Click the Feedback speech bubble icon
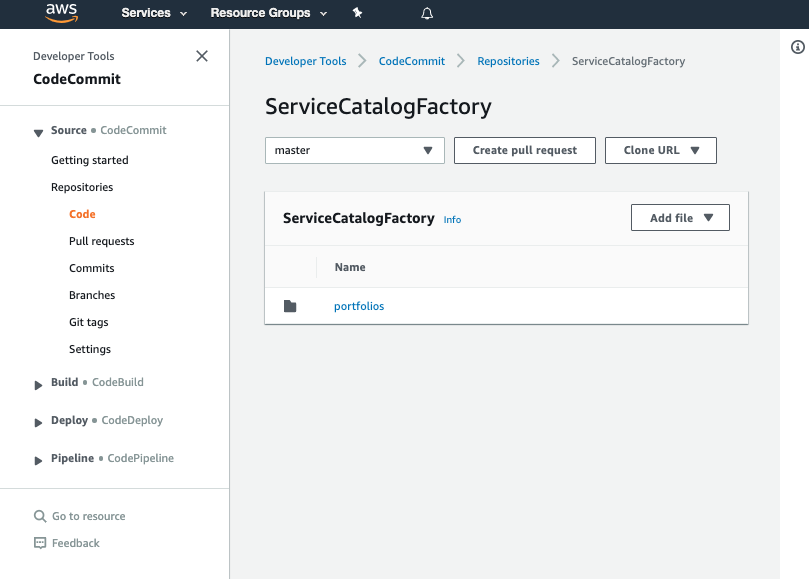Screen dimensions: 809x579 tap(40, 543)
